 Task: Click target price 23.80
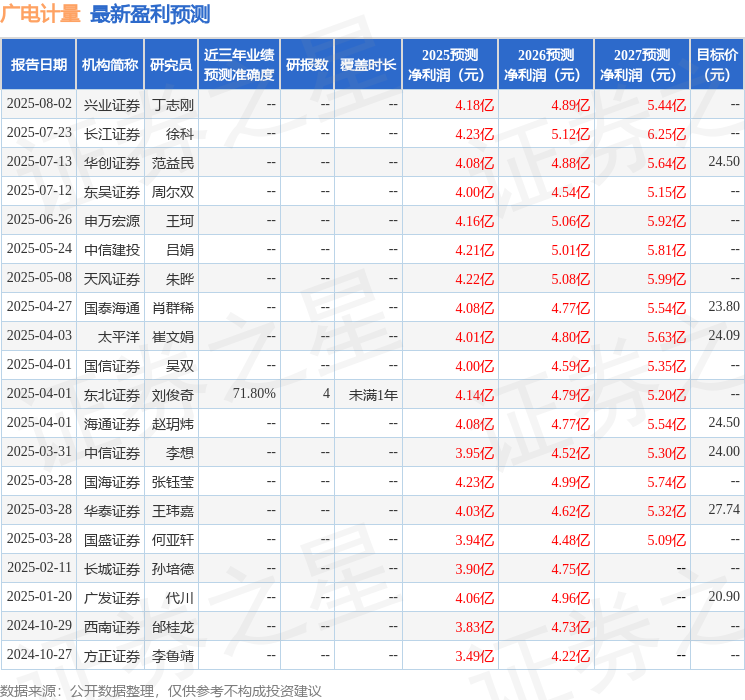pyautogui.click(x=724, y=307)
